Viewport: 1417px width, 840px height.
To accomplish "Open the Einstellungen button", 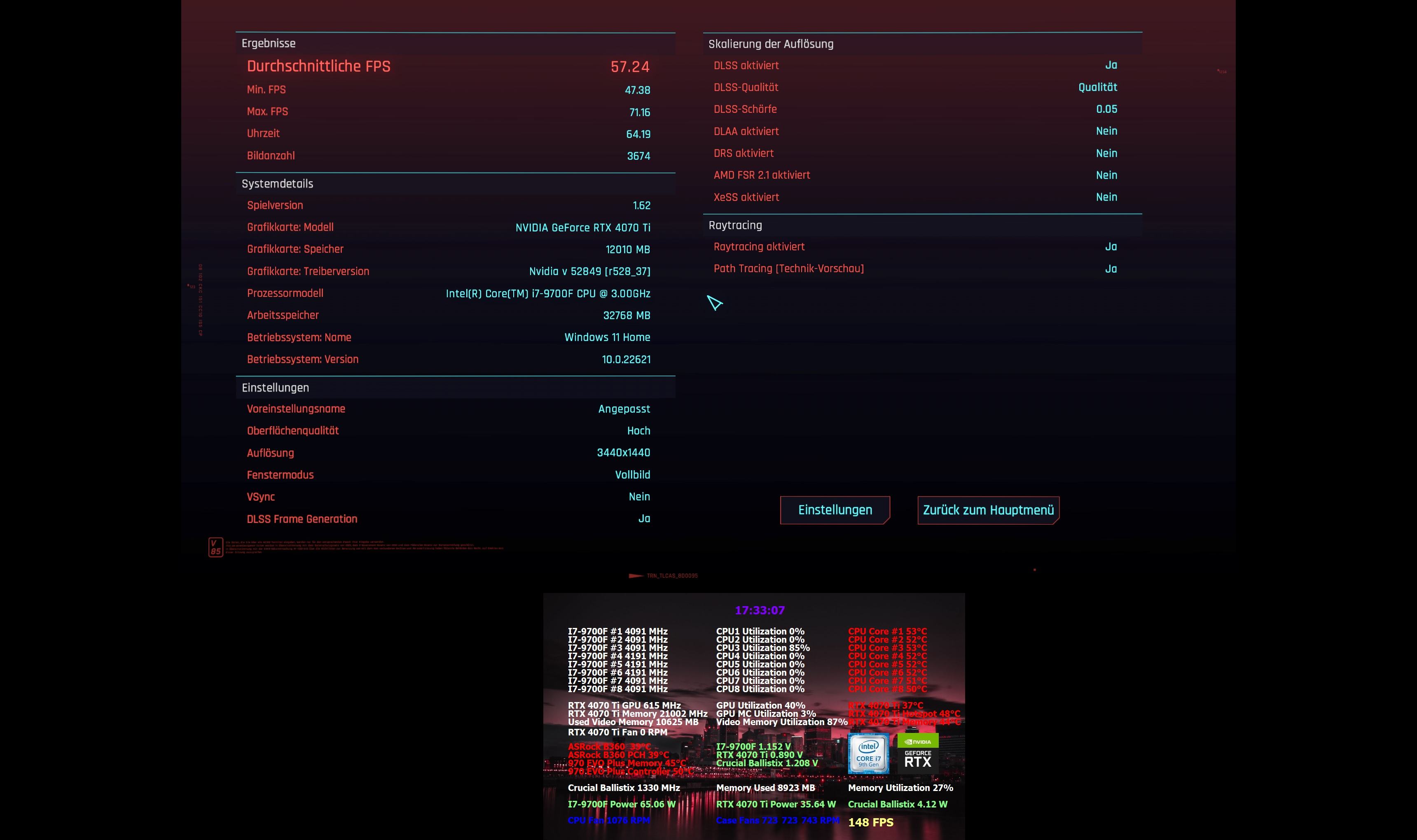I will pyautogui.click(x=835, y=510).
